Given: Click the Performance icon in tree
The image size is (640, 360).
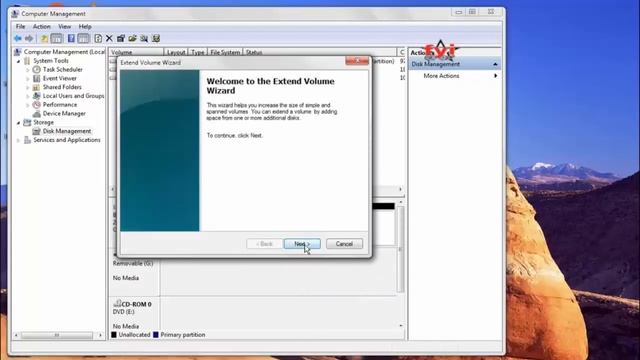Looking at the screenshot, I should tap(36, 104).
